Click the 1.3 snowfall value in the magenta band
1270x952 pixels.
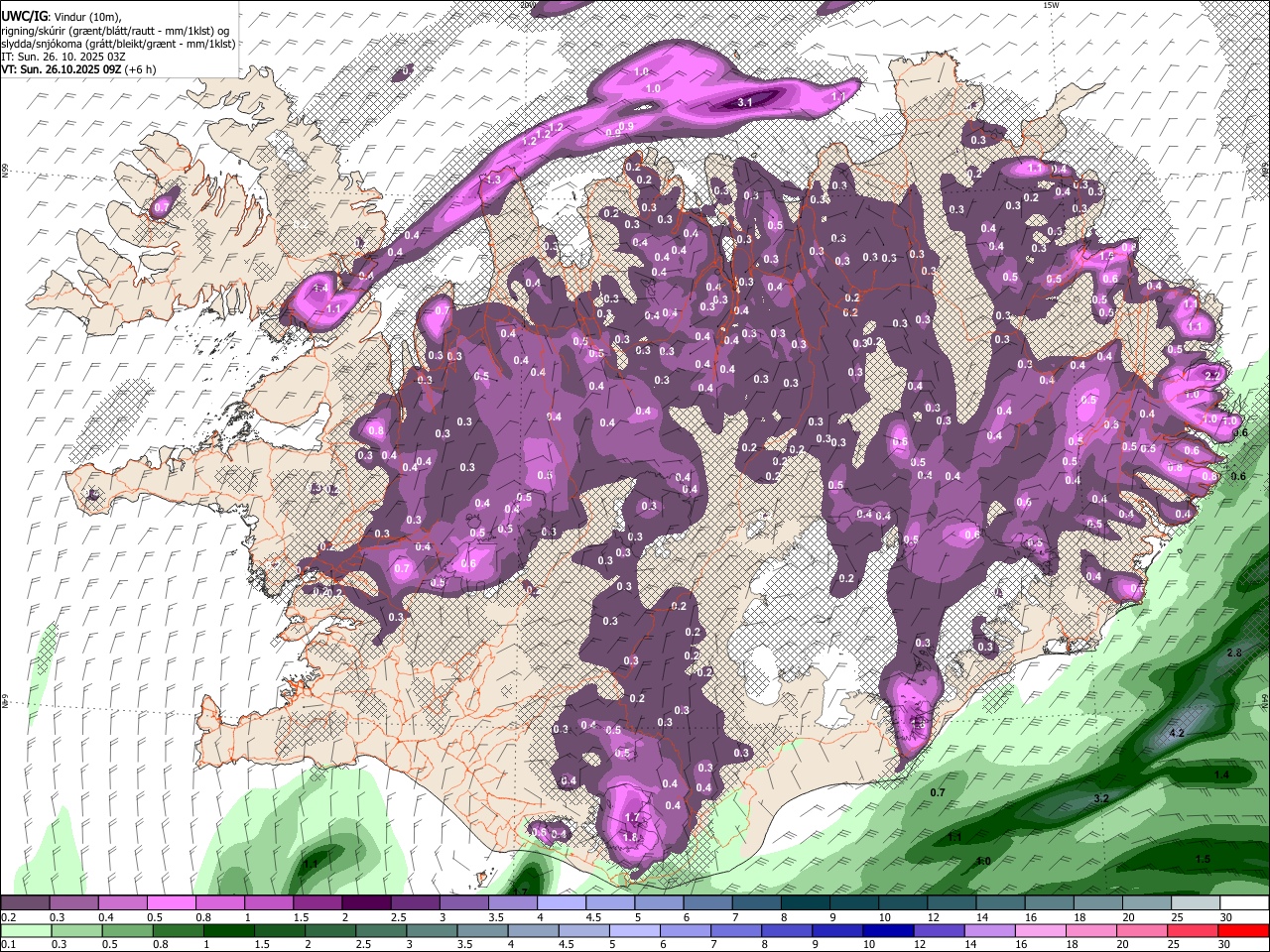pyautogui.click(x=494, y=179)
